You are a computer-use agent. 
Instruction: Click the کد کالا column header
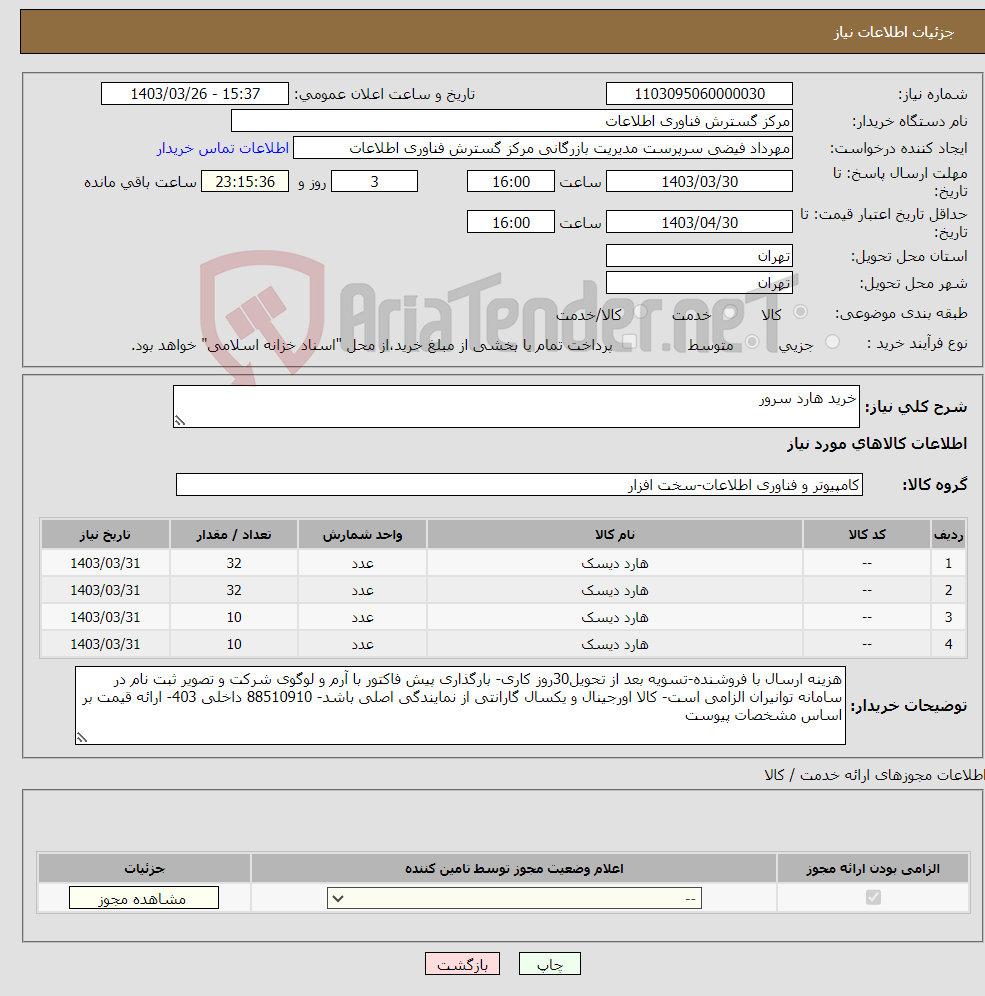coord(867,535)
